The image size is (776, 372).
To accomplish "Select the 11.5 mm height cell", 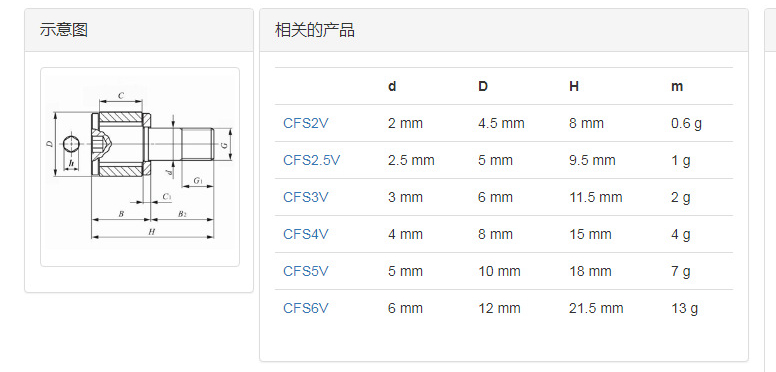I will pos(595,197).
